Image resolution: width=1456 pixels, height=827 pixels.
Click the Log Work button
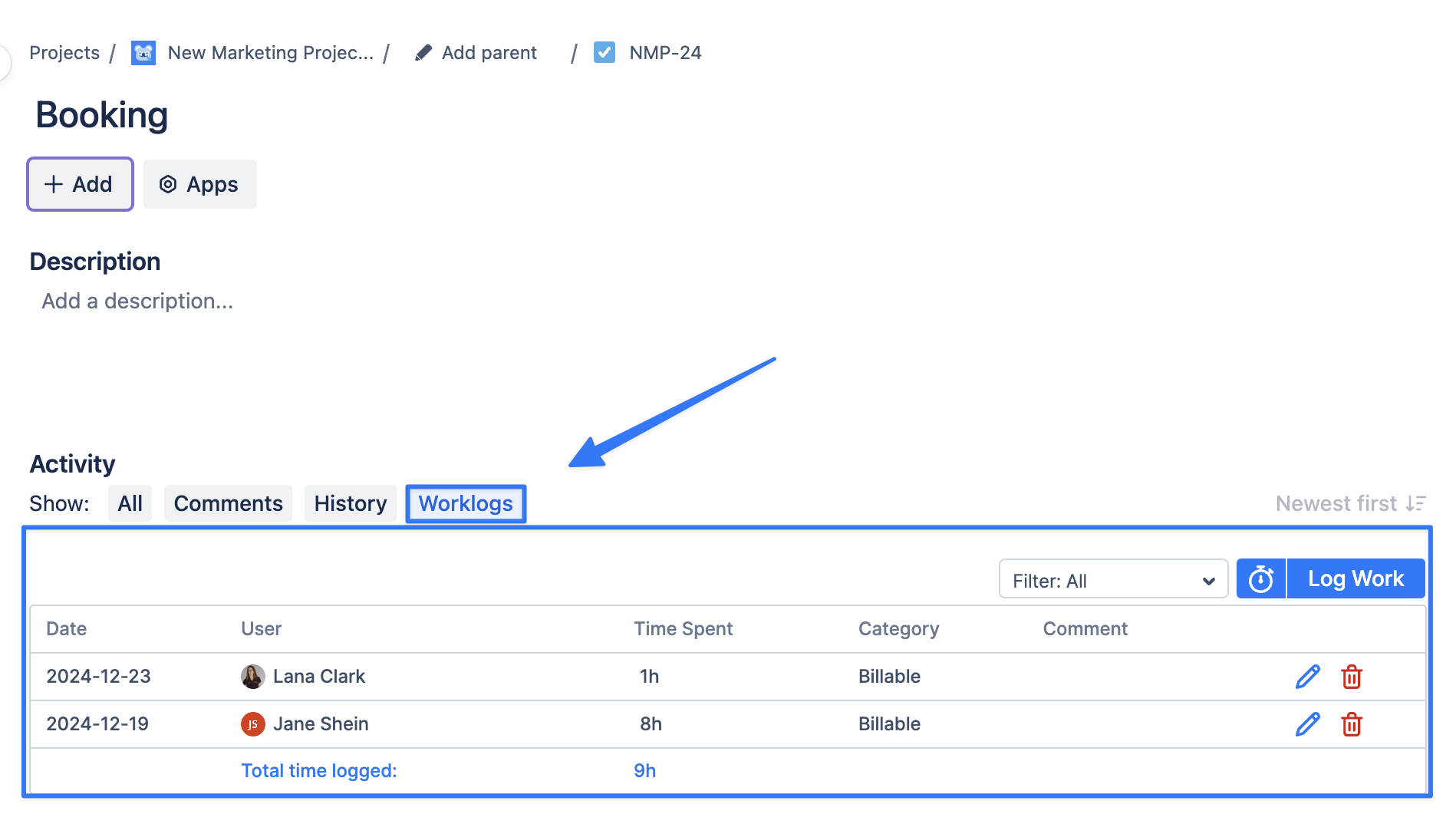coord(1356,579)
